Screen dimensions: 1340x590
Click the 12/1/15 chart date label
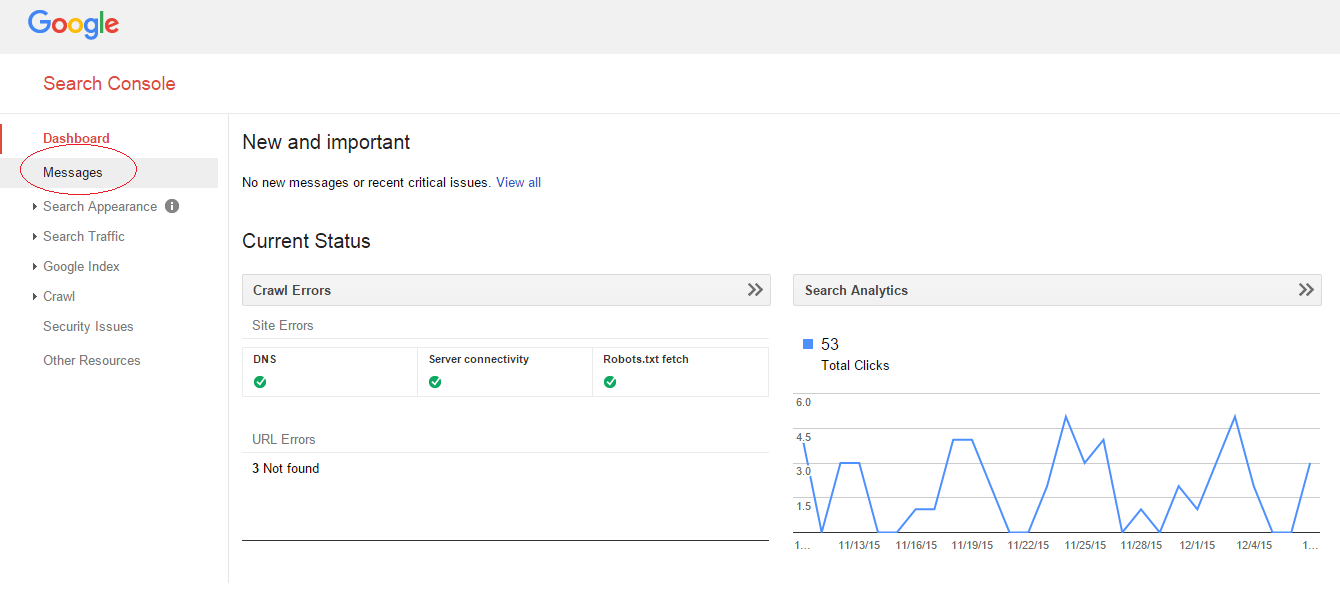1197,545
